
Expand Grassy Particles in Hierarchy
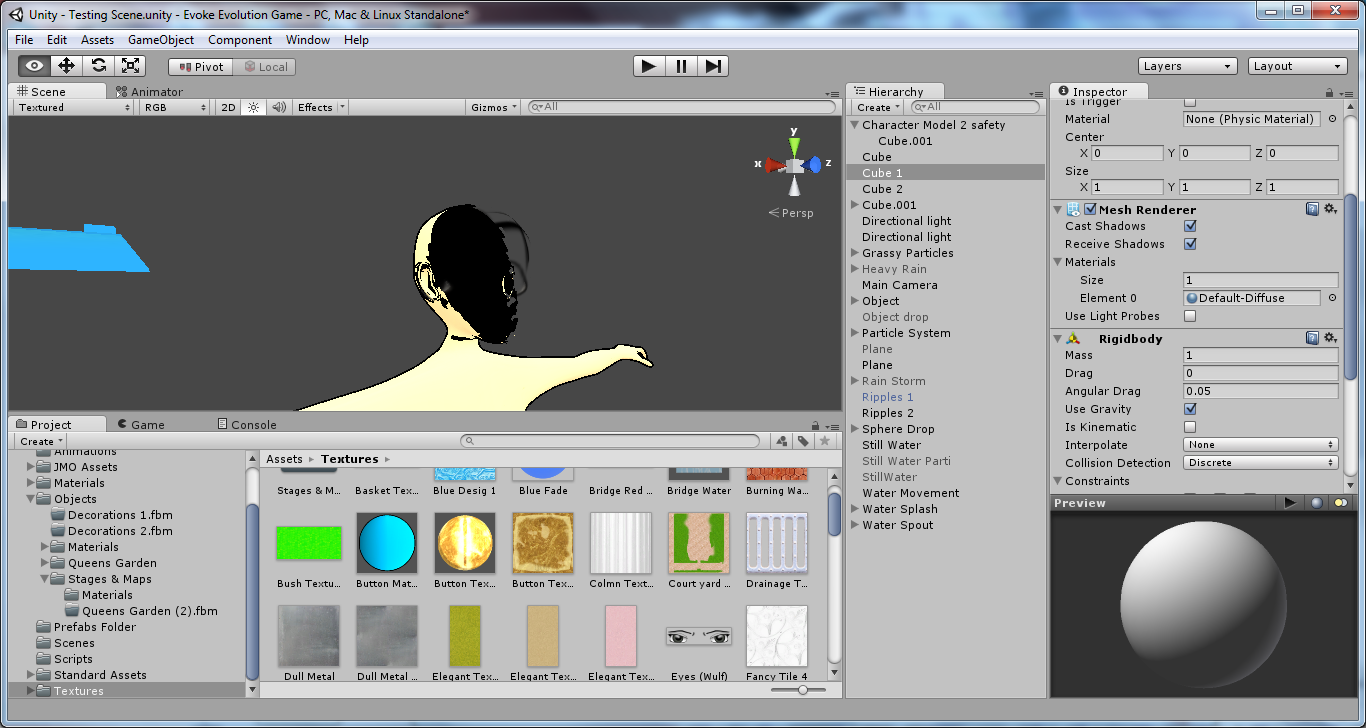[855, 253]
